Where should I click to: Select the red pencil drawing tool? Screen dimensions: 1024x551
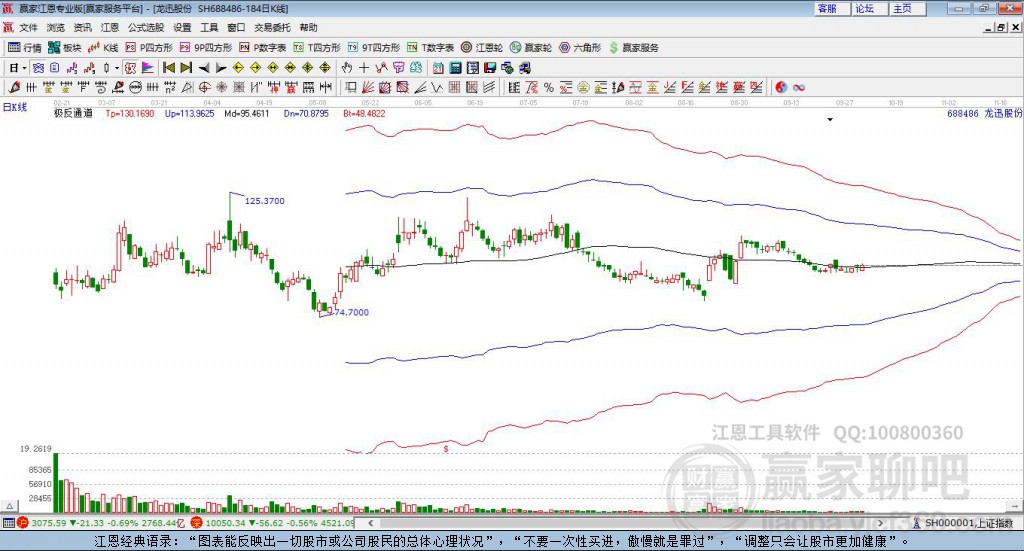tap(14, 87)
